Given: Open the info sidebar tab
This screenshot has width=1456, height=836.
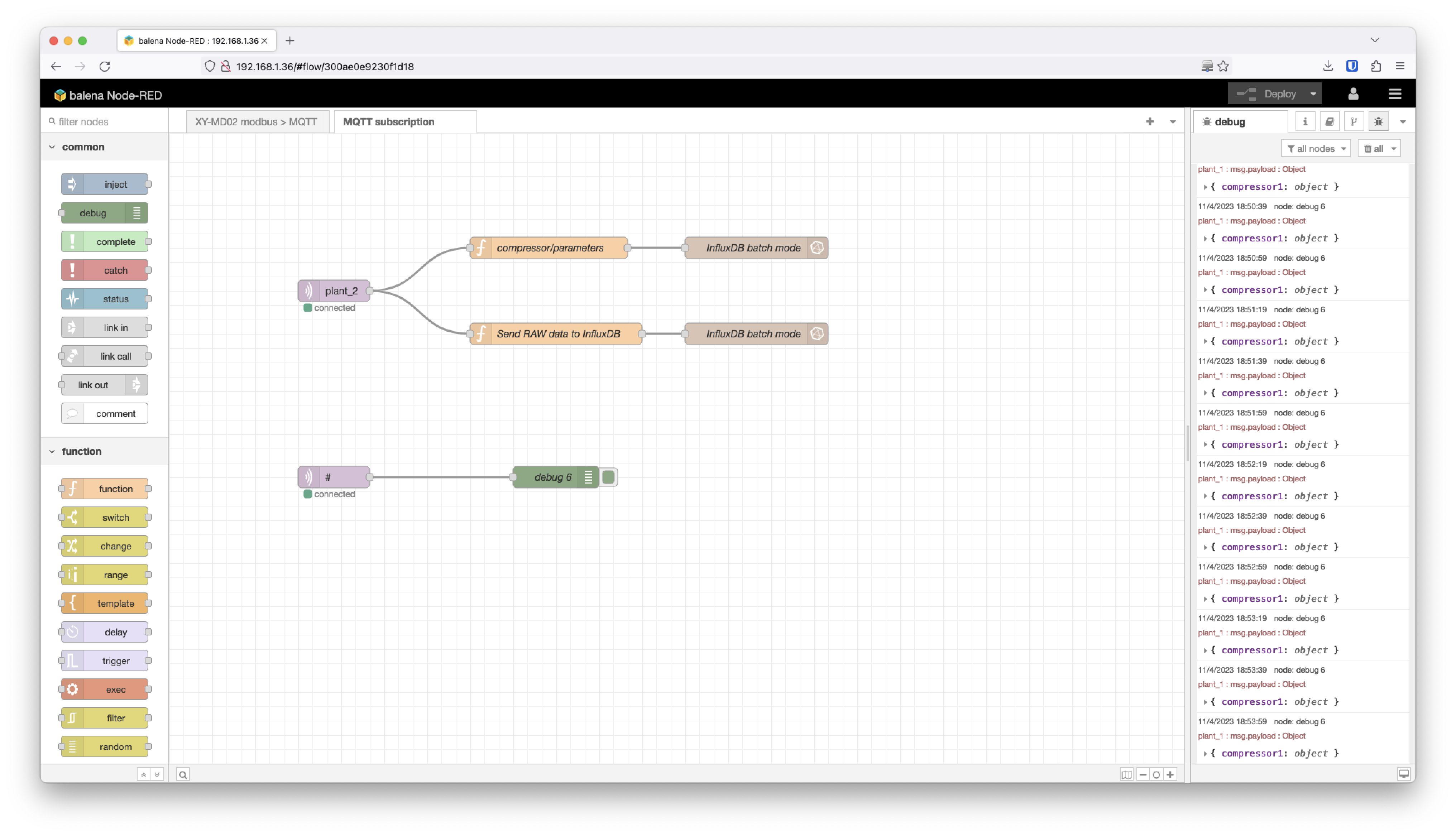Looking at the screenshot, I should (1305, 121).
